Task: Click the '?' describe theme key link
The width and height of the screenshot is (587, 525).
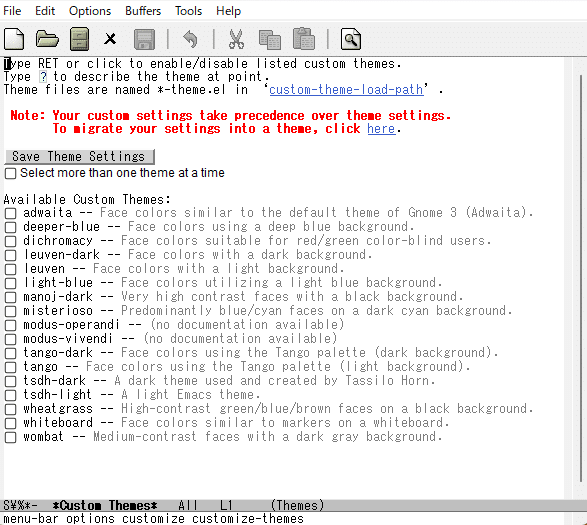Action: 43,77
